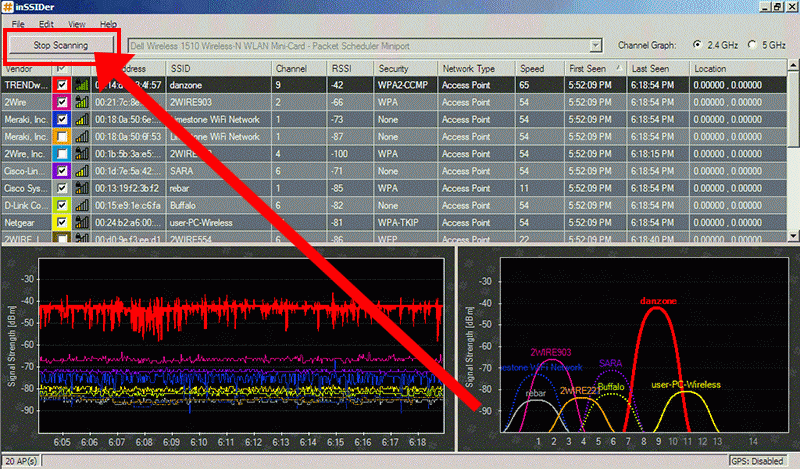Image resolution: width=800 pixels, height=469 pixels.
Task: Click the signal icon in the SARA row
Action: click(x=82, y=170)
